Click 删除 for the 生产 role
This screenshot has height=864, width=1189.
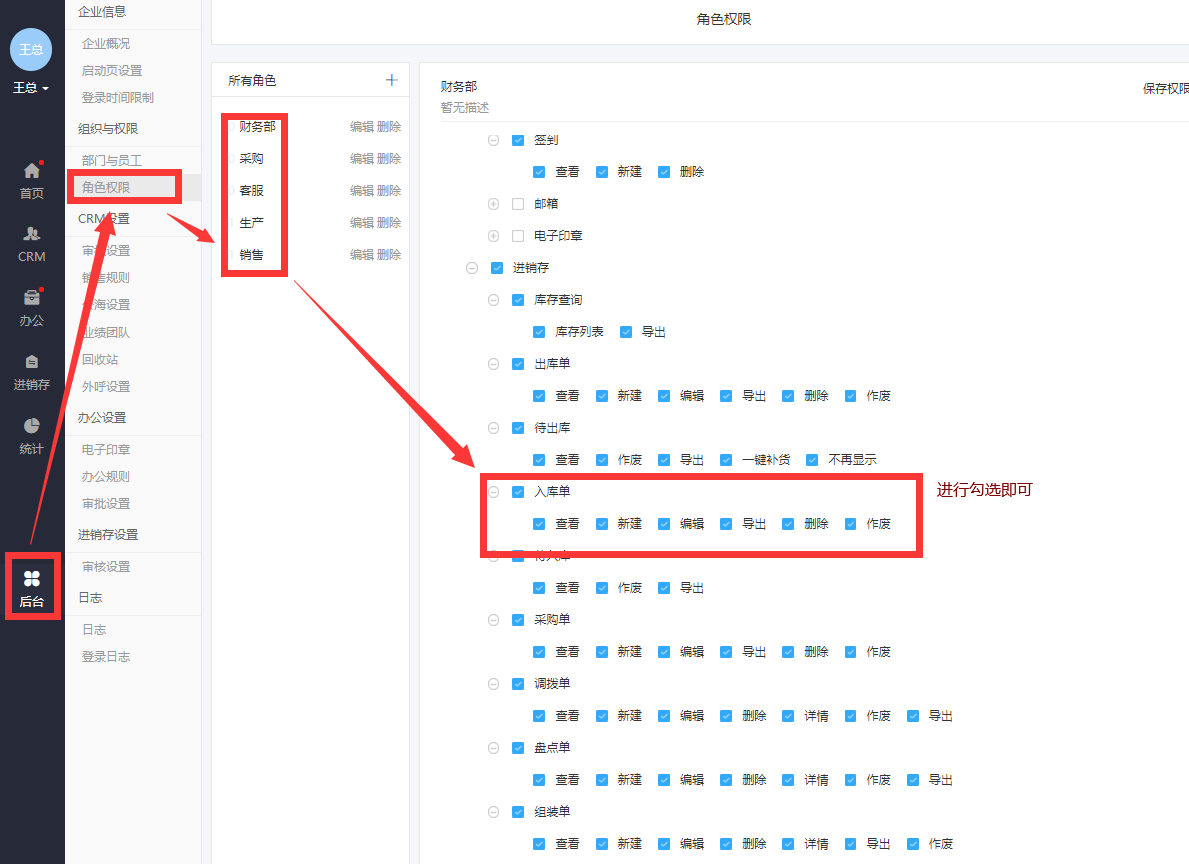pos(389,223)
